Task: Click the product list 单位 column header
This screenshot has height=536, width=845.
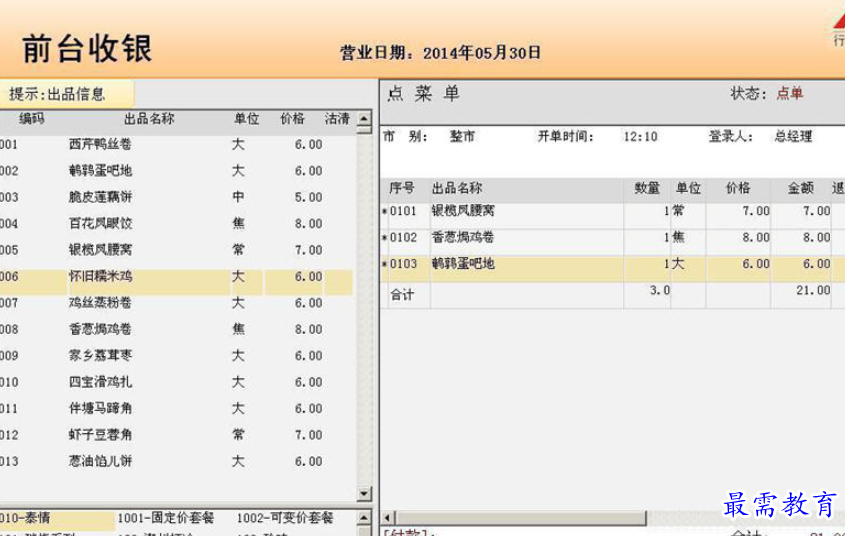Action: 246,119
